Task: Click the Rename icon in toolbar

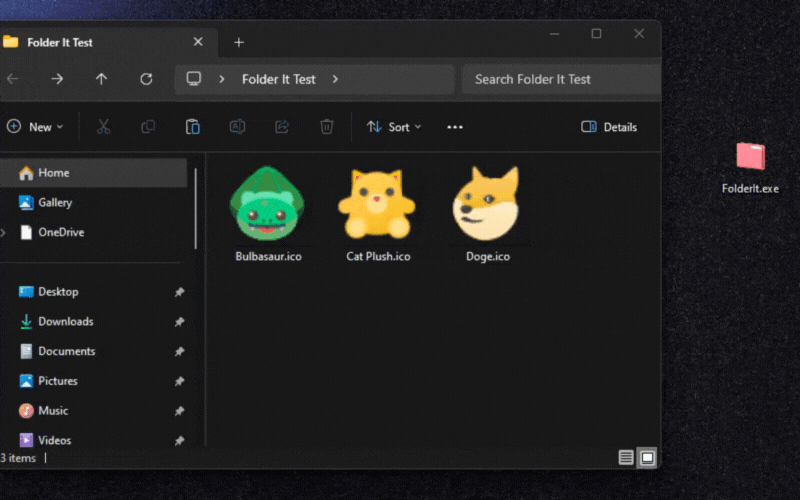Action: coord(237,127)
